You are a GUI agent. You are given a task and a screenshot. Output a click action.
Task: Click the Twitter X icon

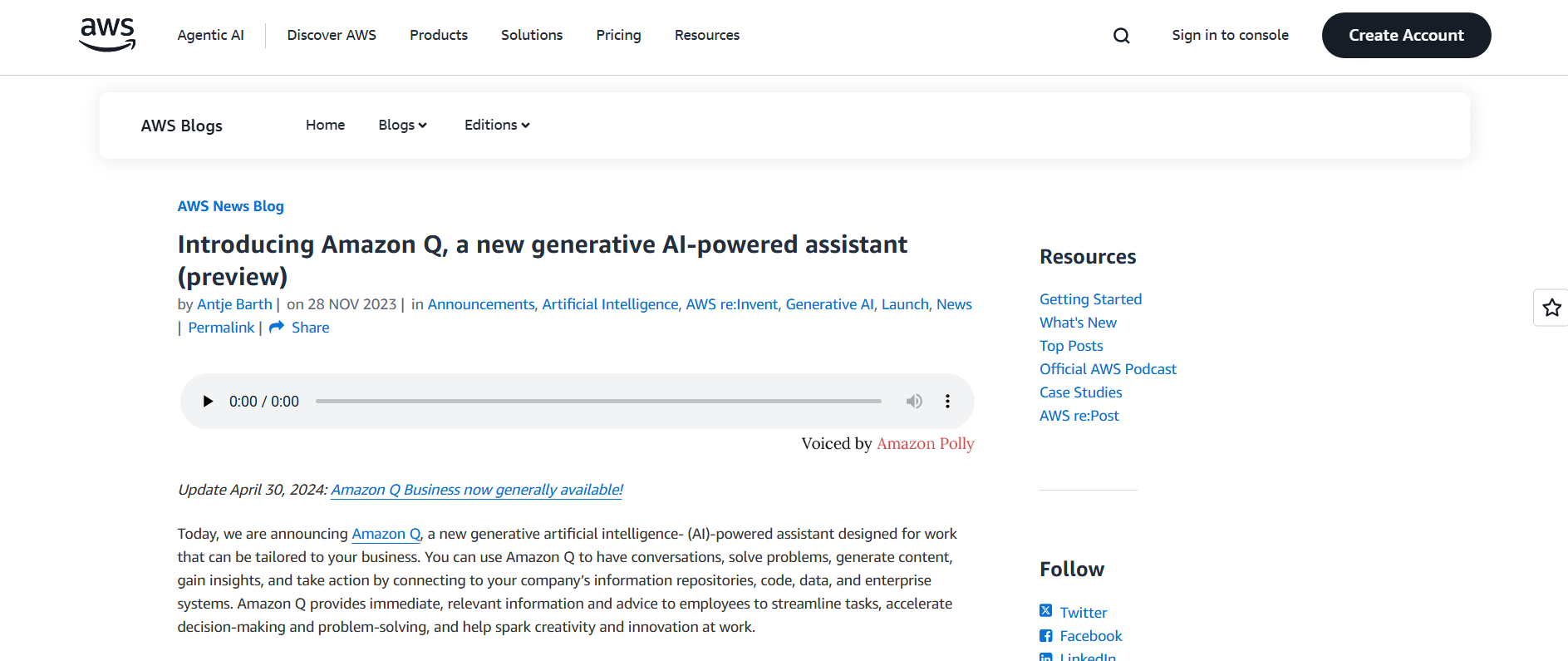[1045, 611]
